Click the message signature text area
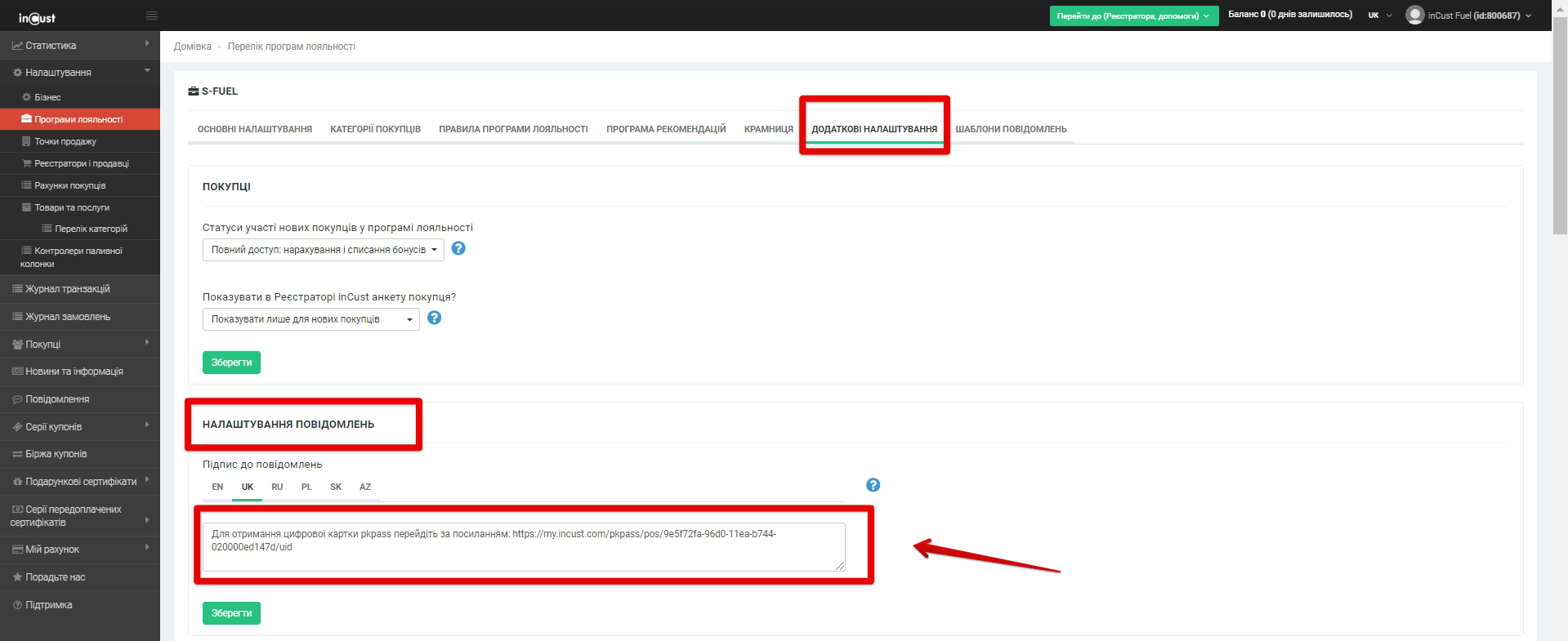The height and width of the screenshot is (641, 1568). [524, 547]
